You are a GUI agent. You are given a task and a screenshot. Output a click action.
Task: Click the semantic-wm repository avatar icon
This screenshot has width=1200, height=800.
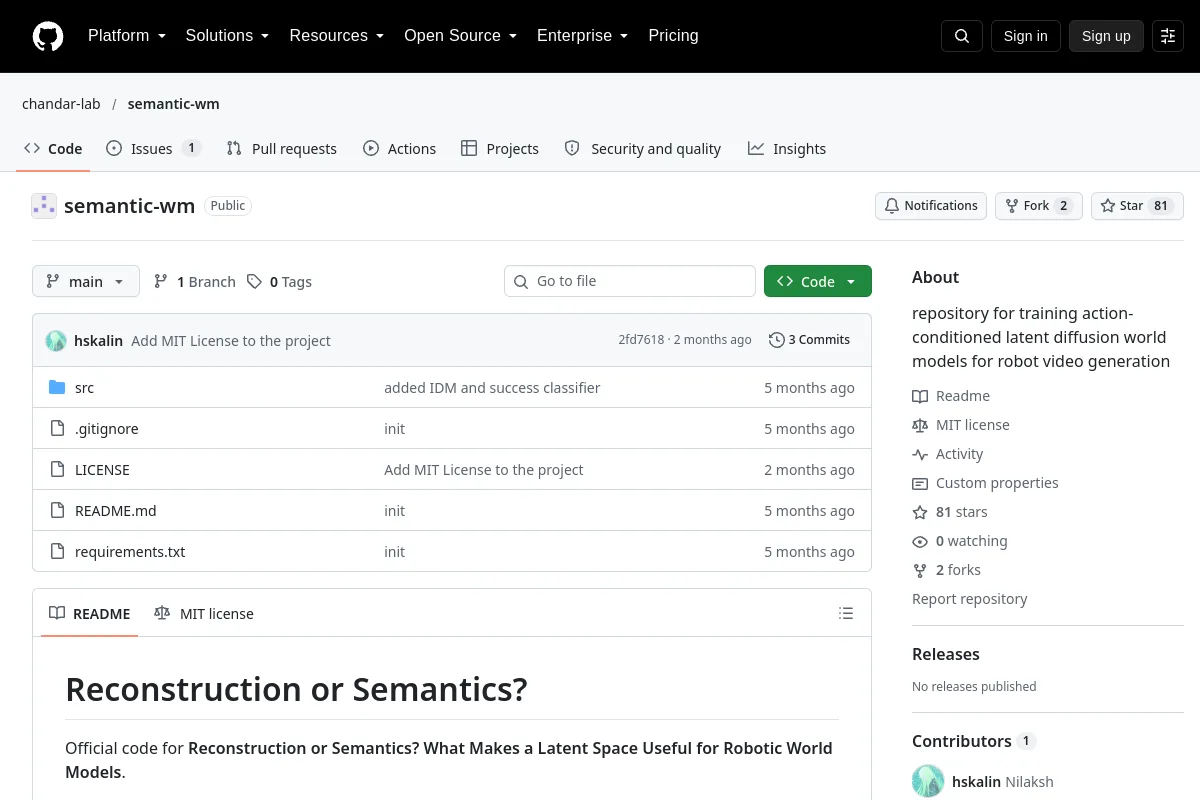coord(44,206)
